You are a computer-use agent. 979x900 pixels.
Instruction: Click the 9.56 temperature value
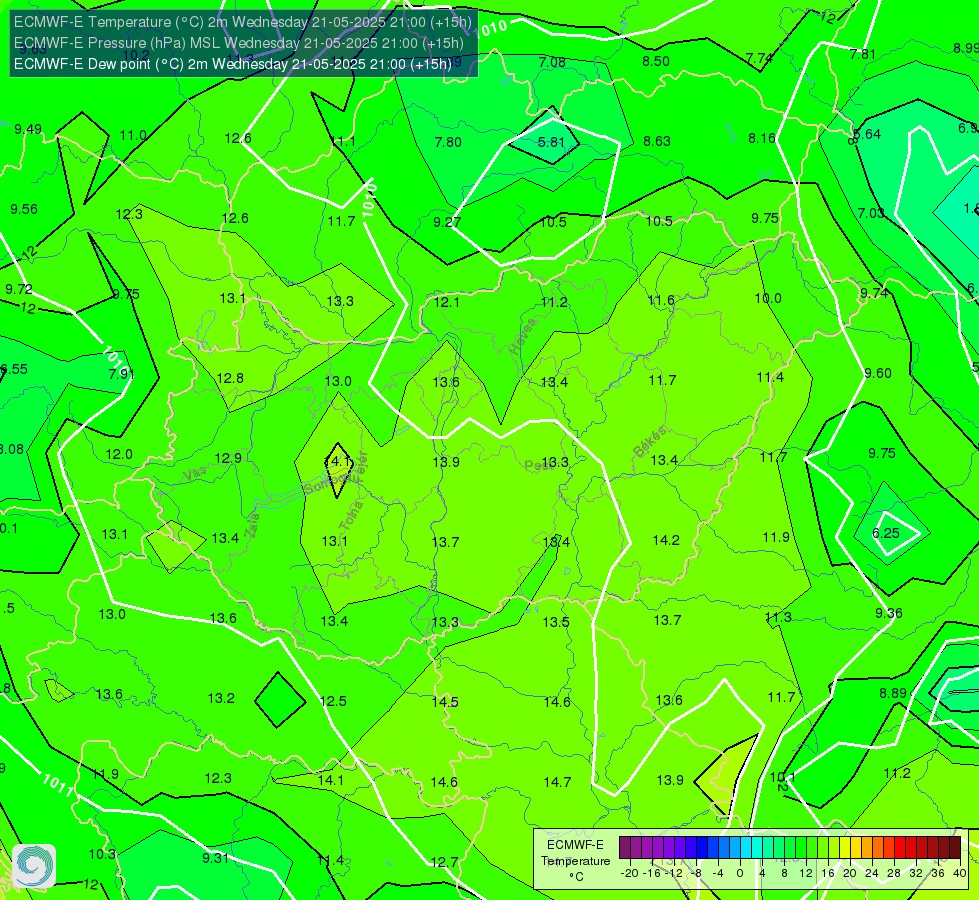pos(24,209)
